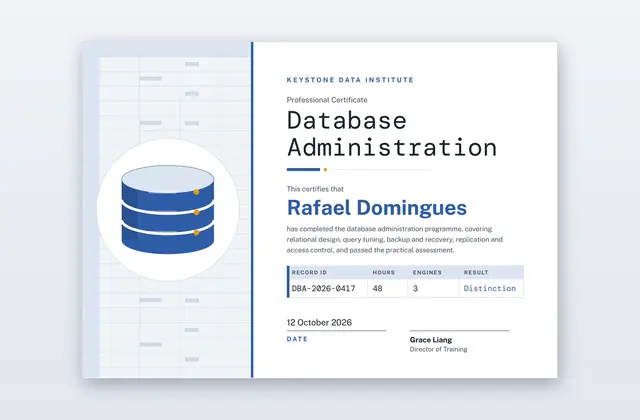The image size is (640, 420).
Task: Click the 'KEYSTONE DATA INSTITUTE' heading
Action: (x=350, y=80)
